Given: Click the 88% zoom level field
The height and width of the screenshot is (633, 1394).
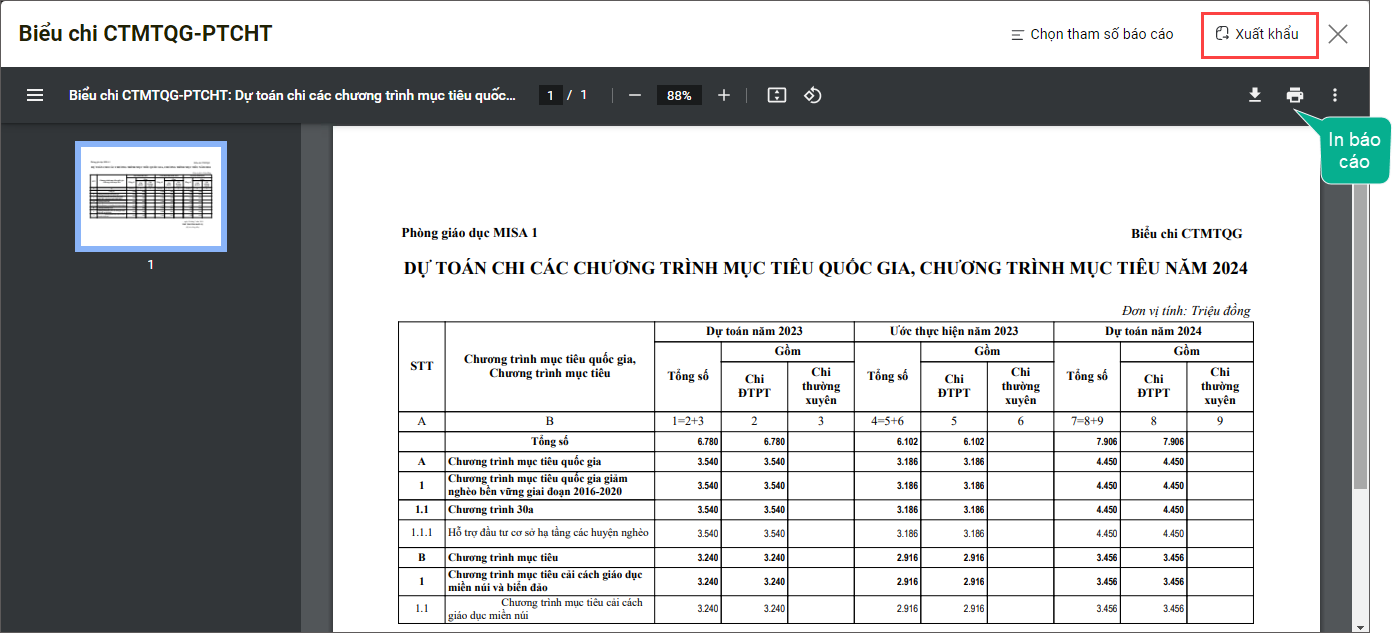Looking at the screenshot, I should click(x=679, y=95).
